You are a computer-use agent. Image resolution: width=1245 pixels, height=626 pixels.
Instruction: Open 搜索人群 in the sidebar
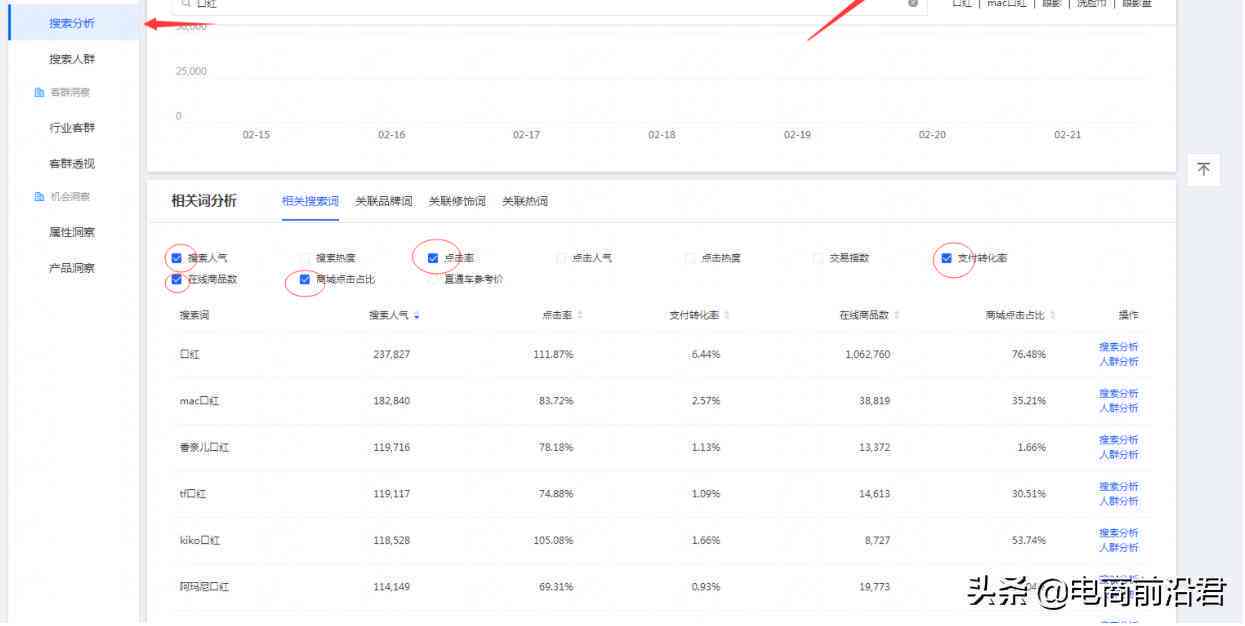pyautogui.click(x=72, y=59)
